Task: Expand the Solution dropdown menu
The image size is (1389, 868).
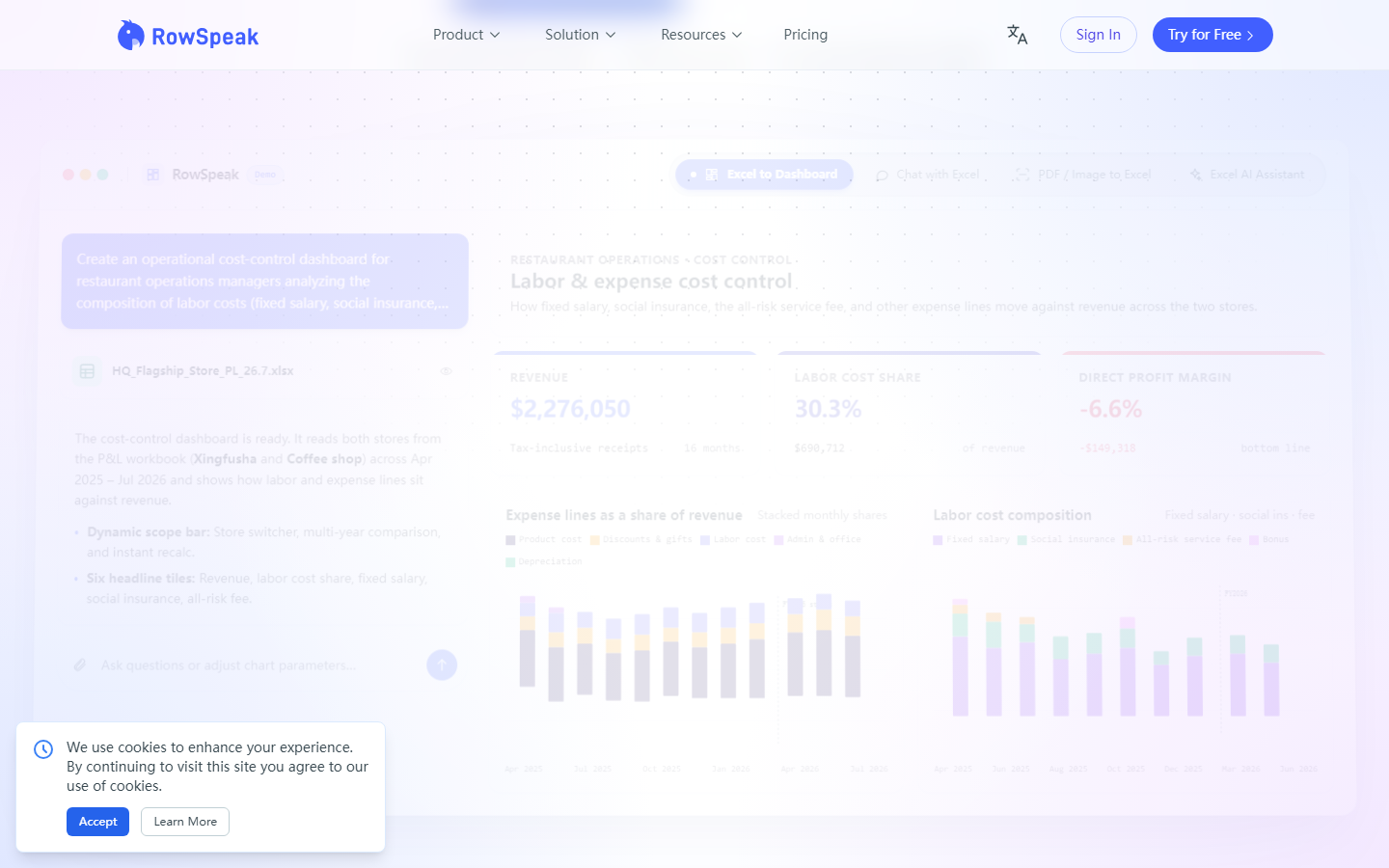Action: pos(580,35)
